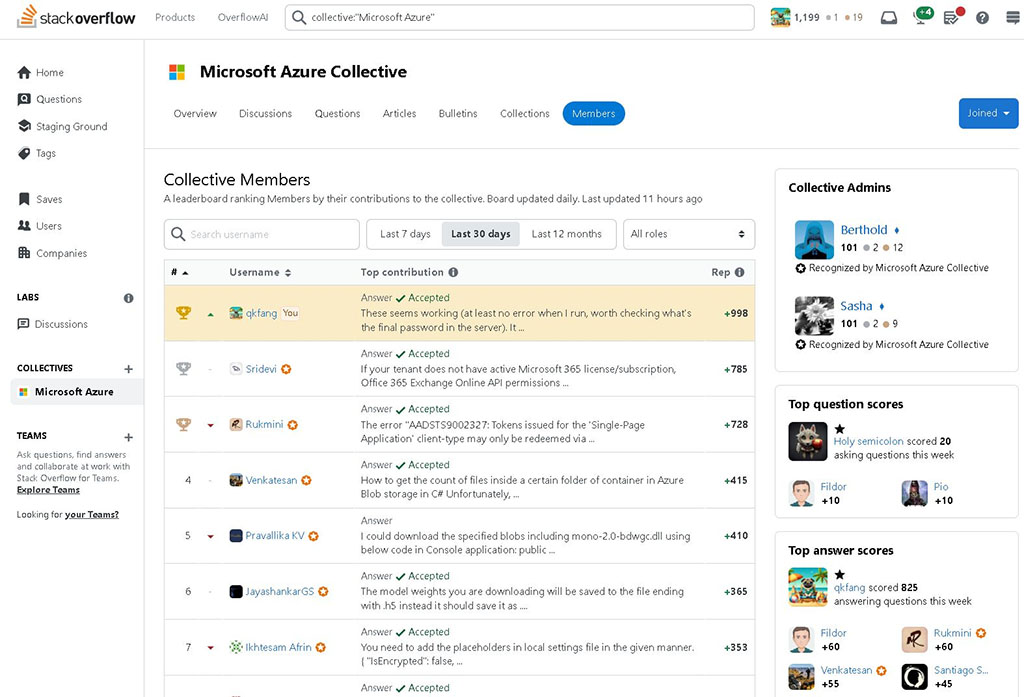This screenshot has width=1024, height=697.
Task: Click the Top contribution info icon
Action: (x=453, y=272)
